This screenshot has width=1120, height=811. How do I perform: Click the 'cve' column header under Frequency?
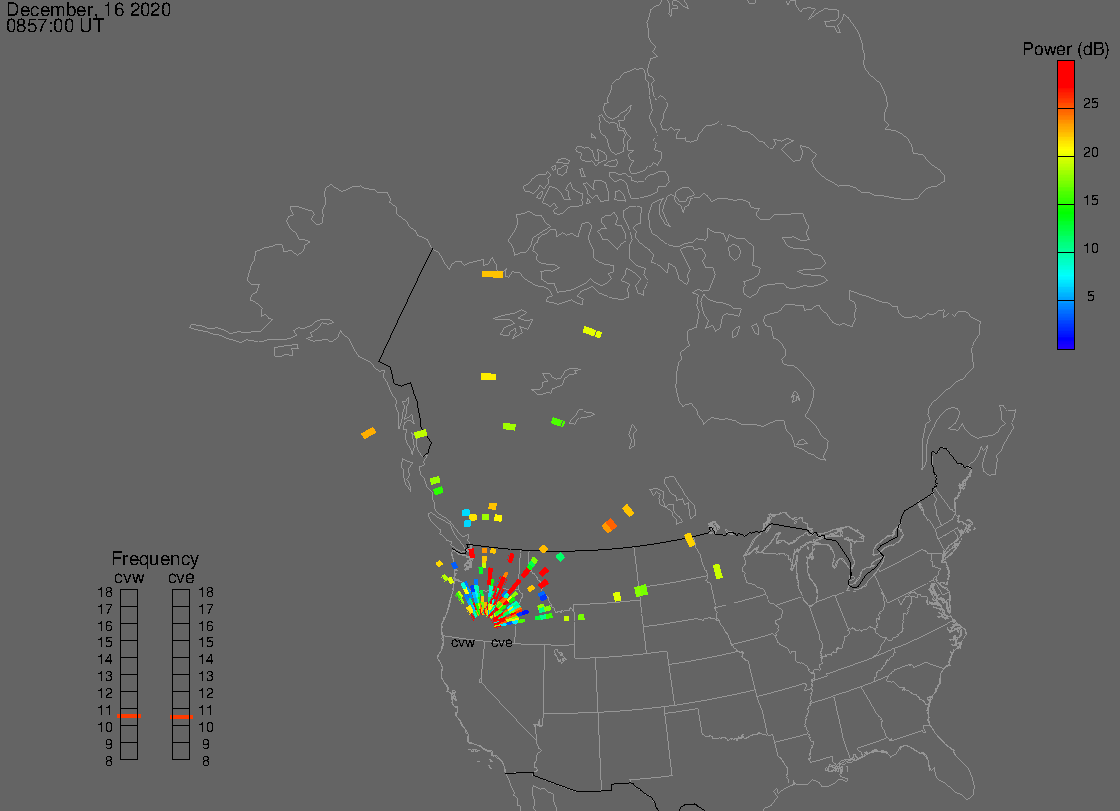click(181, 577)
